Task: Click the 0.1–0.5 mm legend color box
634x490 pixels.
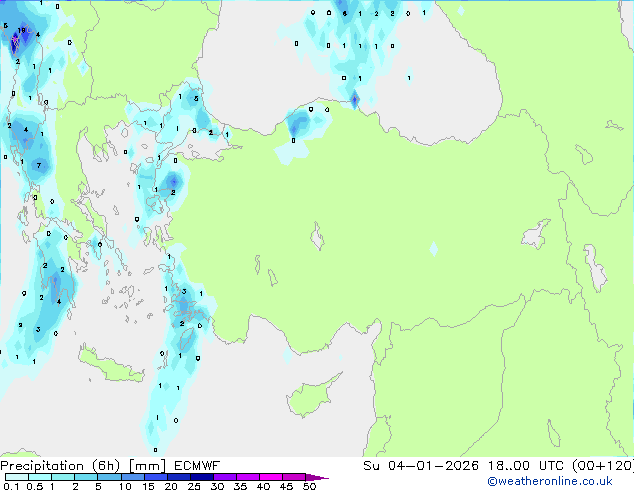Action: (x=17, y=477)
